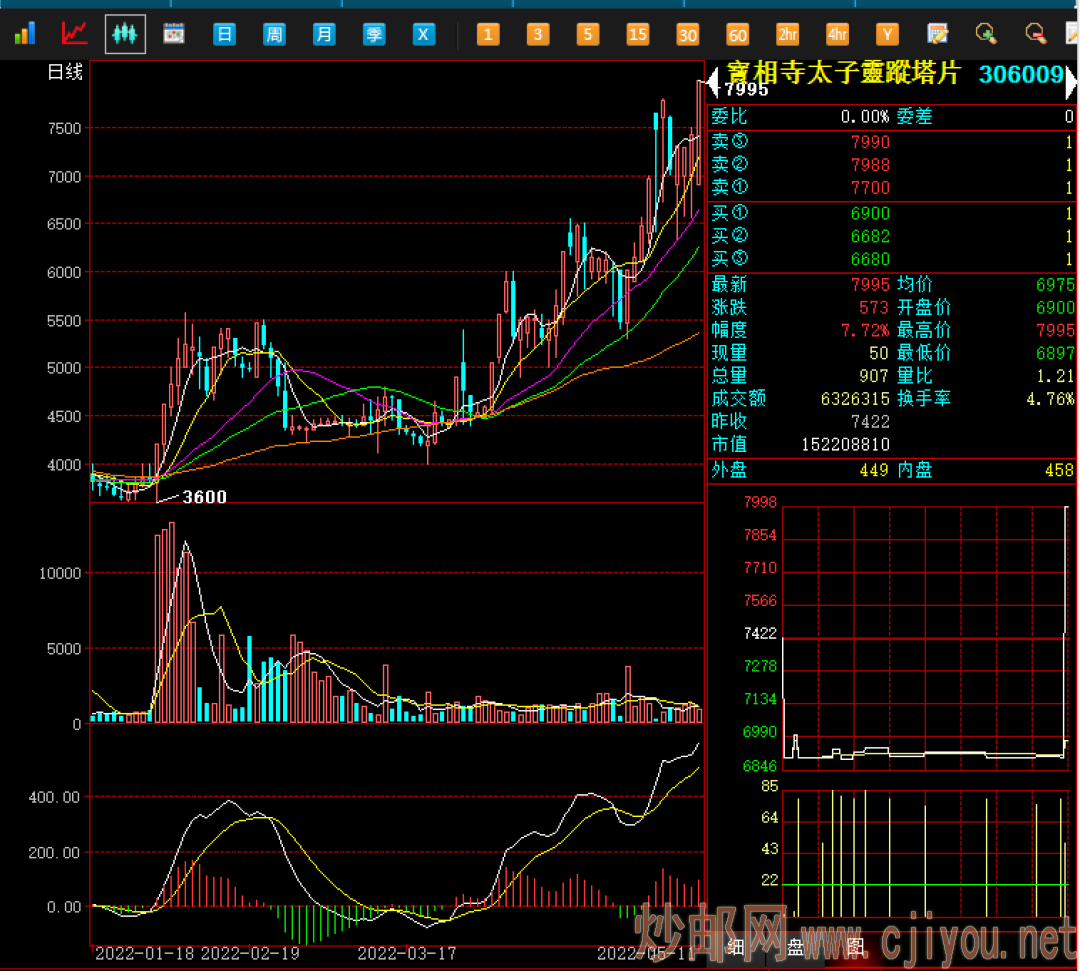Switch to the 盘 tab
This screenshot has width=1080, height=971.
796,946
